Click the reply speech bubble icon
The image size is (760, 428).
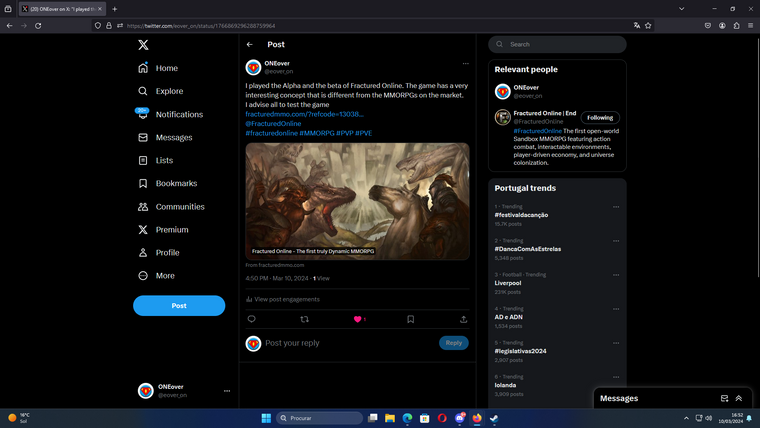(x=251, y=319)
